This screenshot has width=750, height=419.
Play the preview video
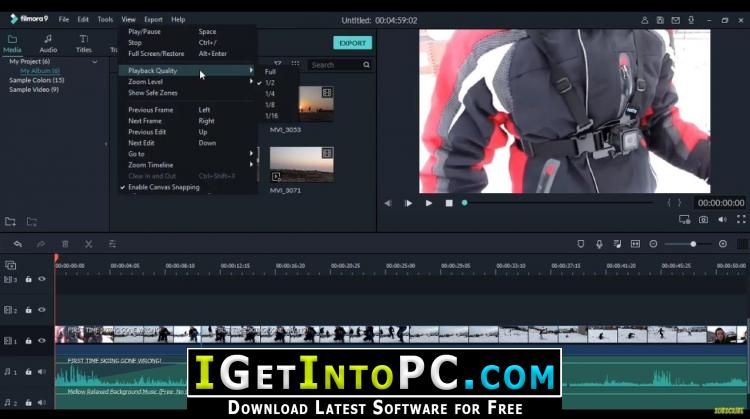pos(429,203)
